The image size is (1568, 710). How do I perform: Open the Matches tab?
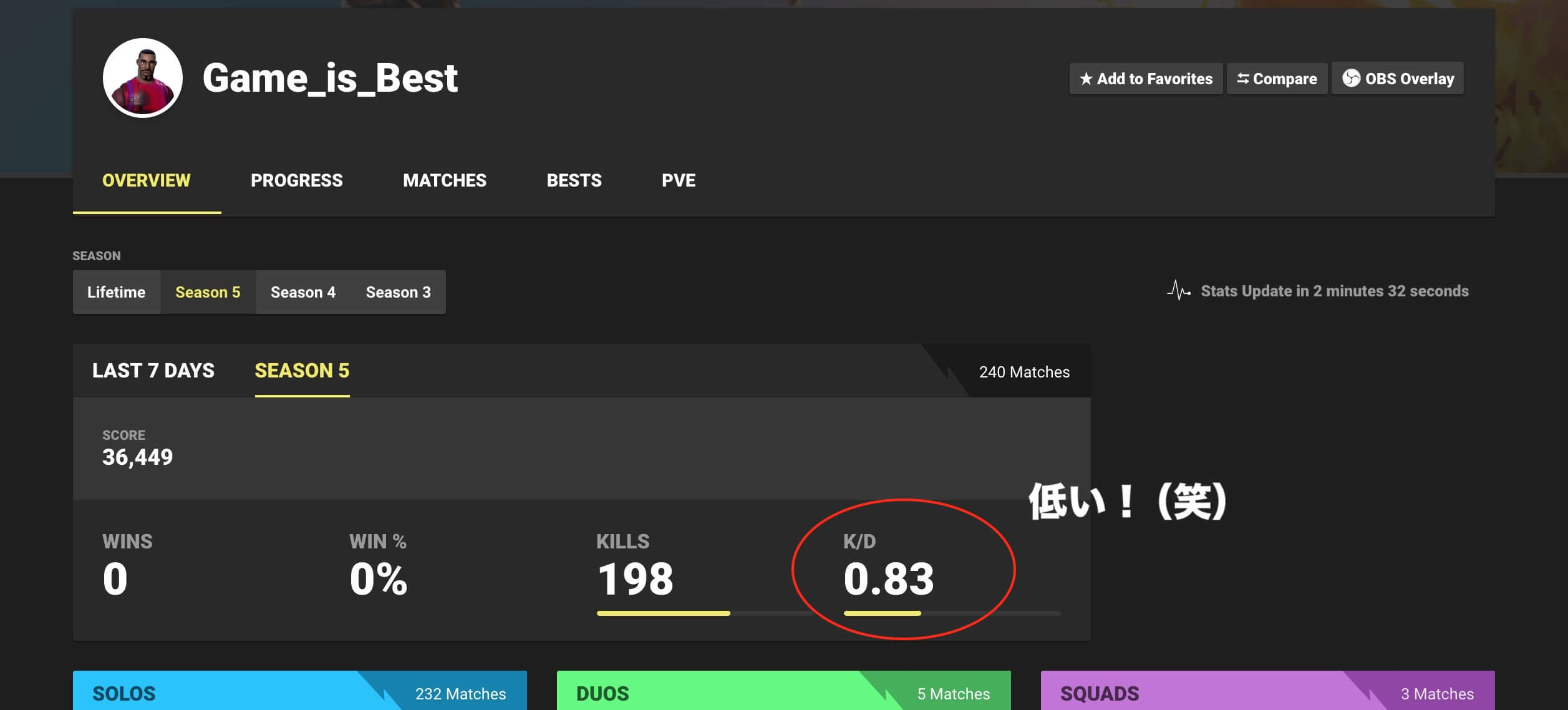(444, 180)
